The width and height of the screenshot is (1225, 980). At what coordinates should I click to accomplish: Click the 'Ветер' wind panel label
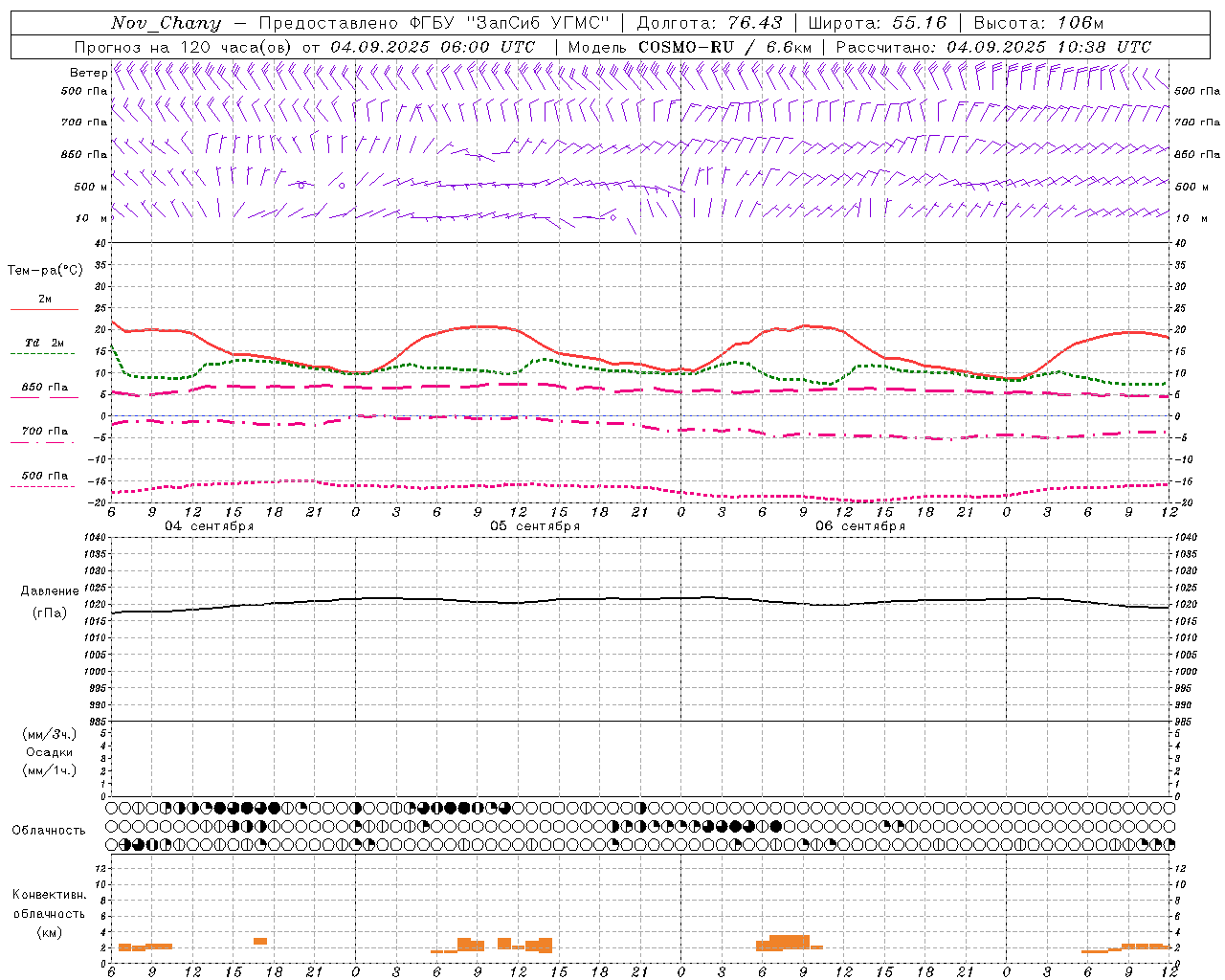click(x=88, y=73)
